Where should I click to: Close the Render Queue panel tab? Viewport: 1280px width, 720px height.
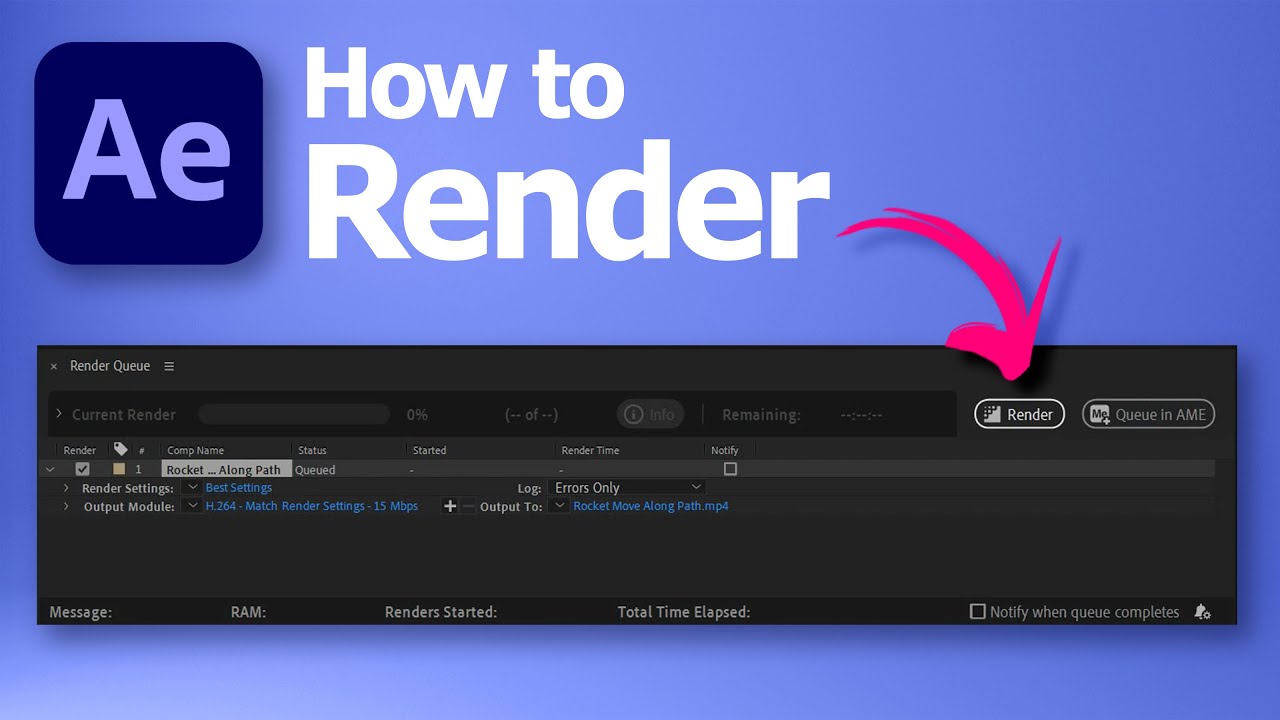click(x=54, y=367)
